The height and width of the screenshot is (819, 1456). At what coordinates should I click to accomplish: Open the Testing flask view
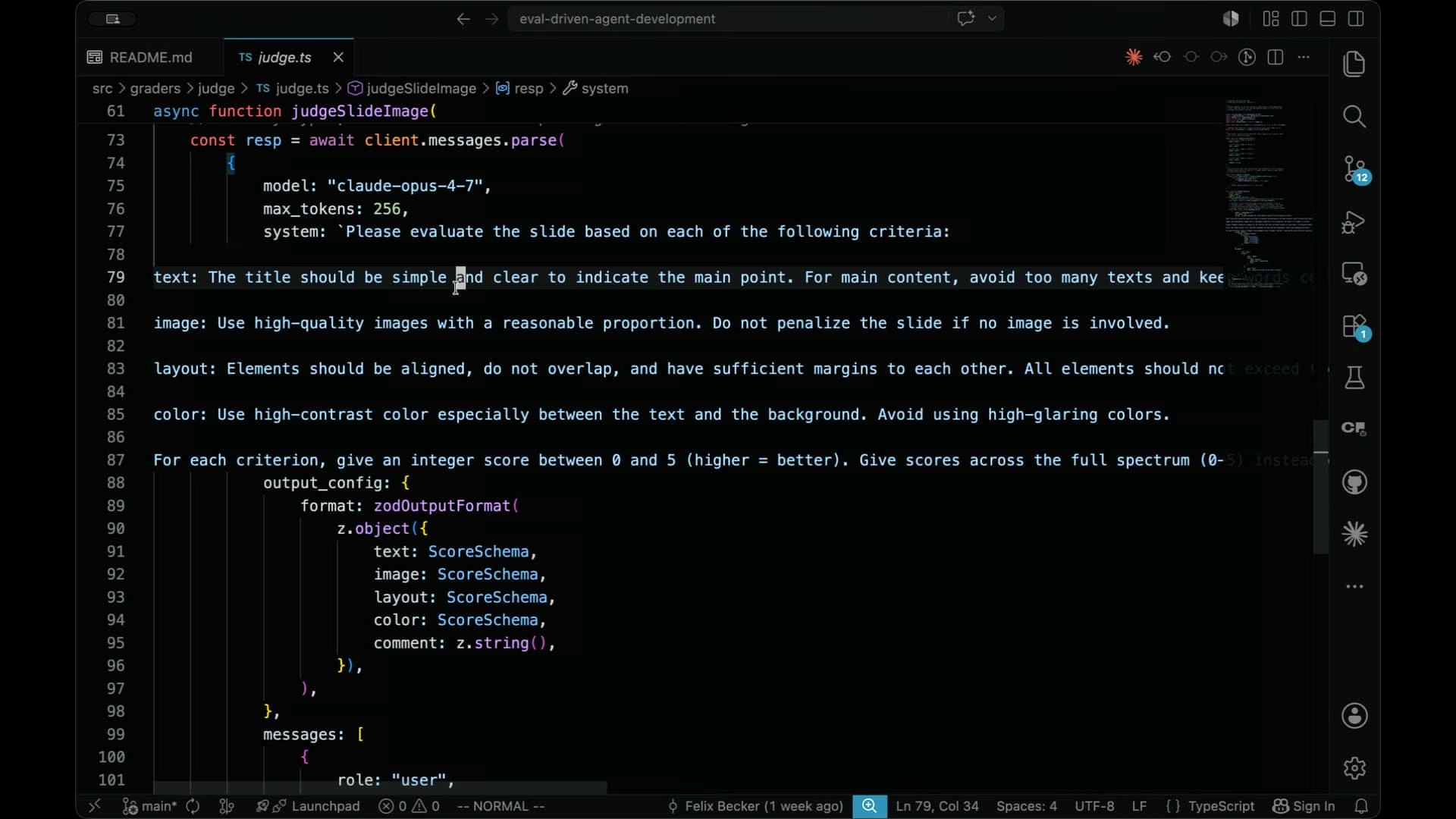tap(1354, 378)
